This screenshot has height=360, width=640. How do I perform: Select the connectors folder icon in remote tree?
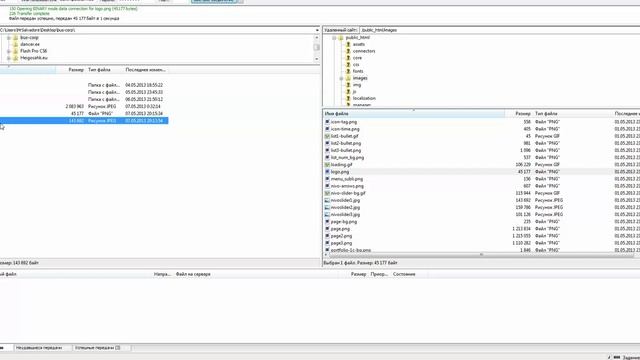348,51
